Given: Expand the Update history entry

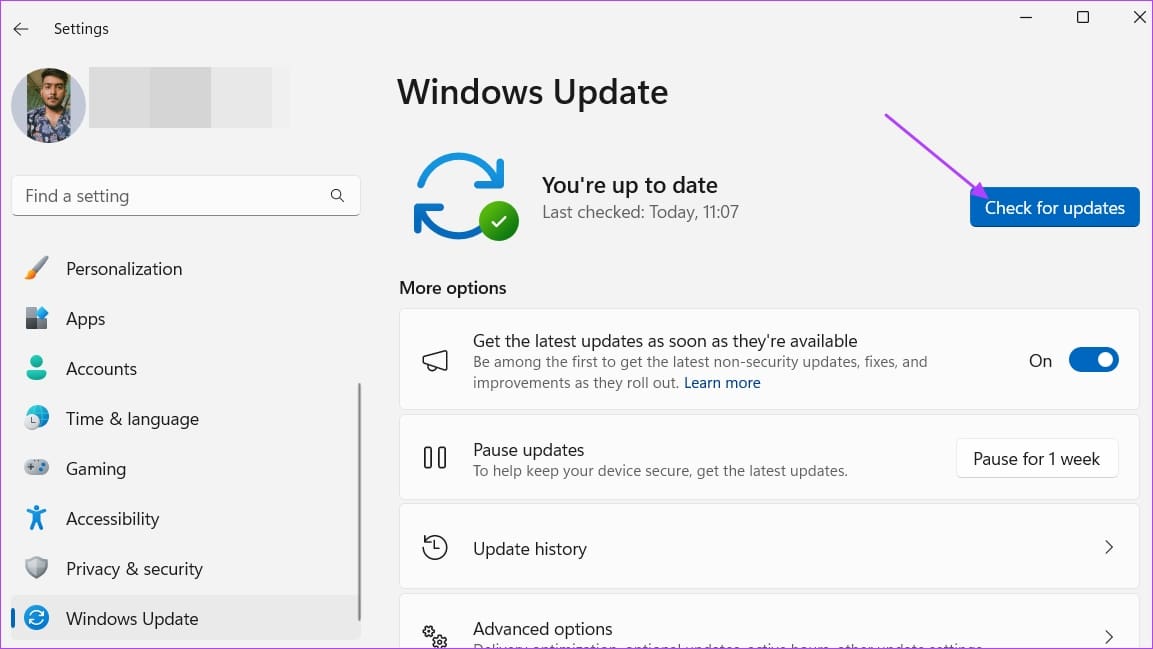Looking at the screenshot, I should (1108, 547).
